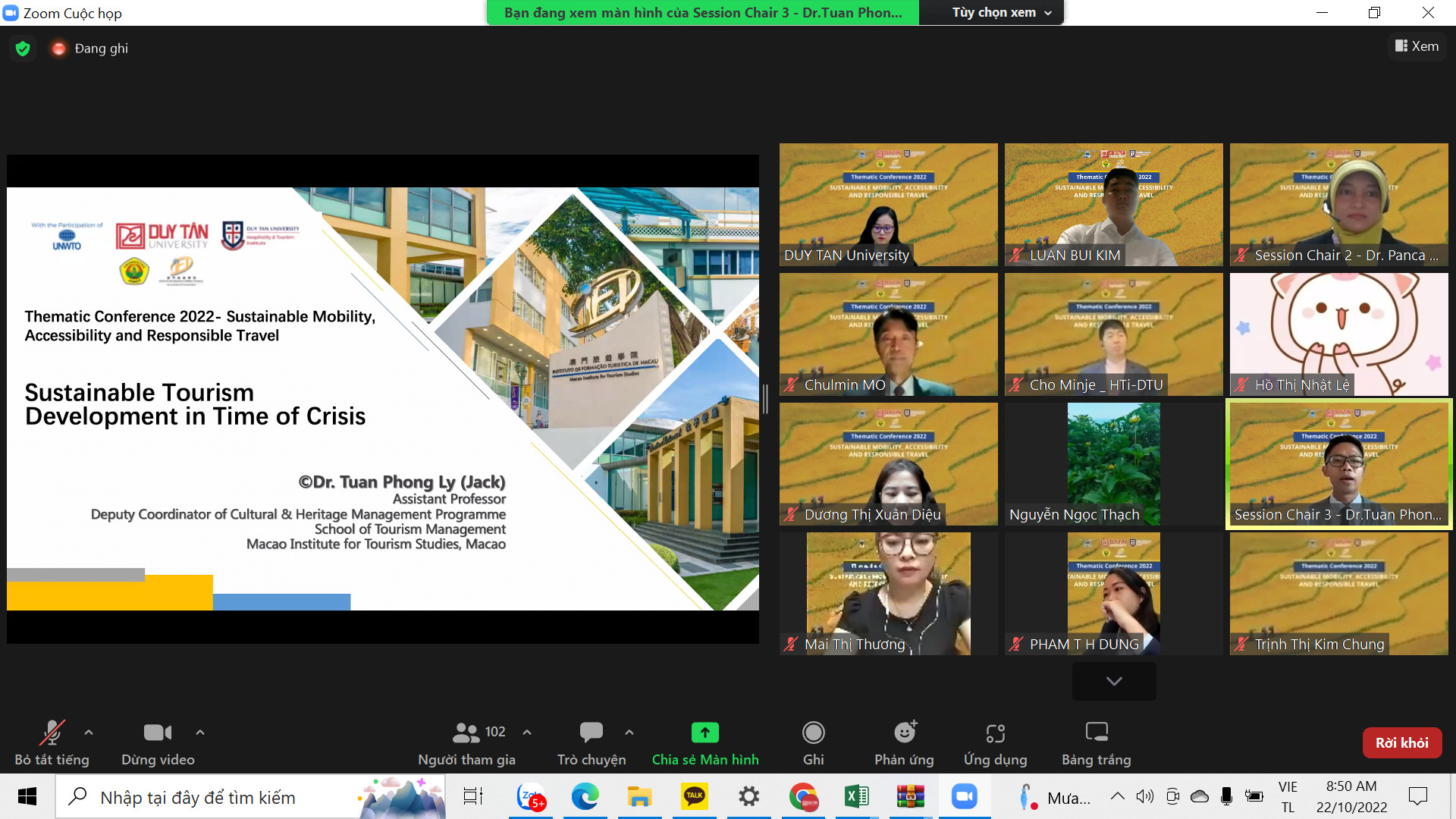Viewport: 1456px width, 819px height.
Task: Click the red Rời khỏi leave button
Action: (x=1401, y=742)
